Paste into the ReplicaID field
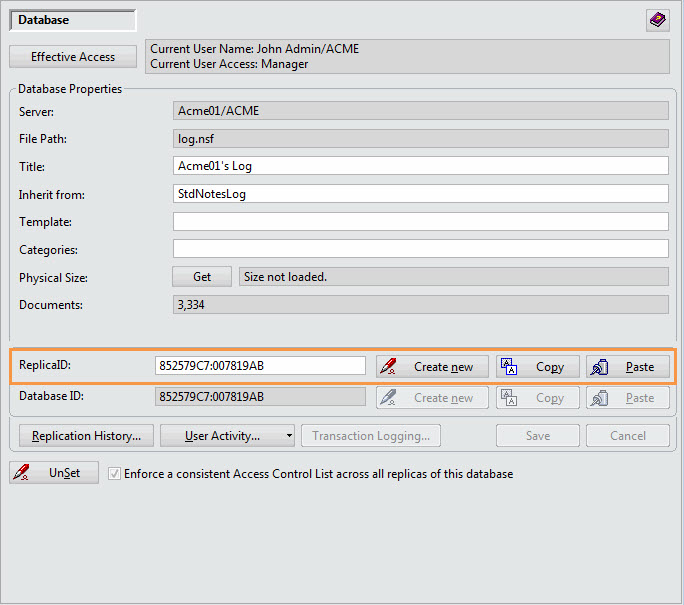 pyautogui.click(x=627, y=367)
